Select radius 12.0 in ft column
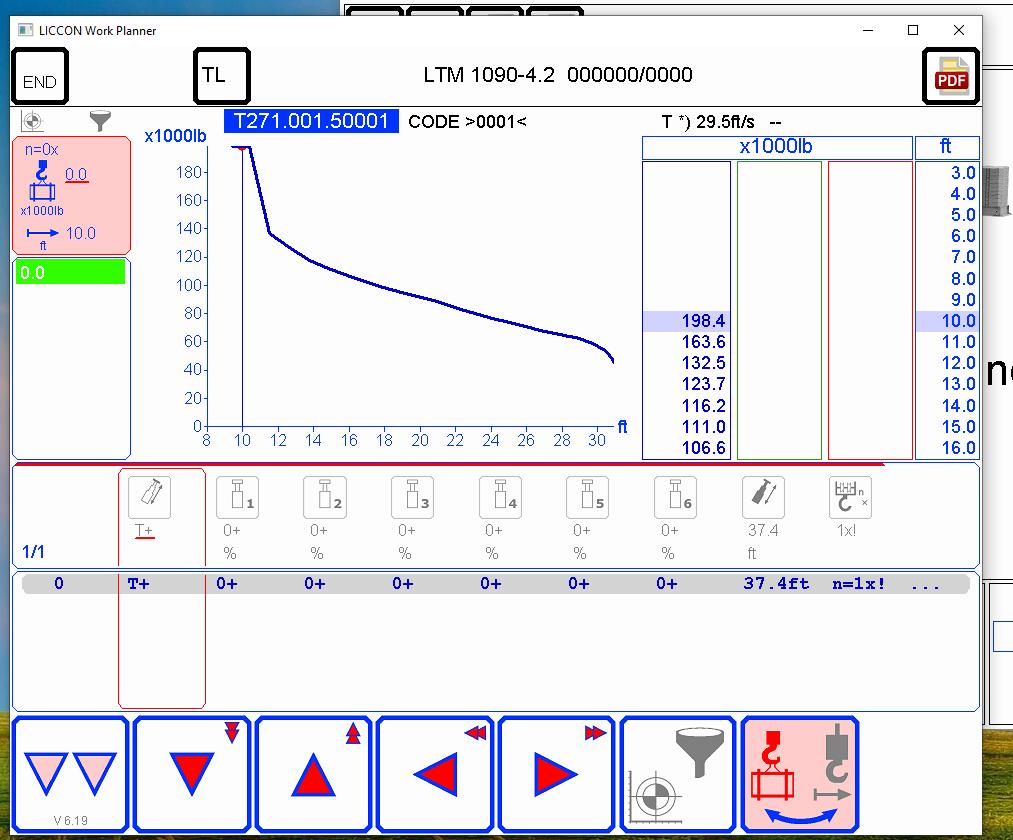1013x840 pixels. coord(959,363)
